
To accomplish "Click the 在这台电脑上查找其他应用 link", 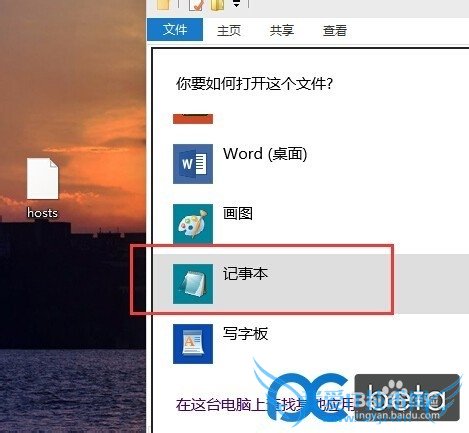I will tap(265, 405).
